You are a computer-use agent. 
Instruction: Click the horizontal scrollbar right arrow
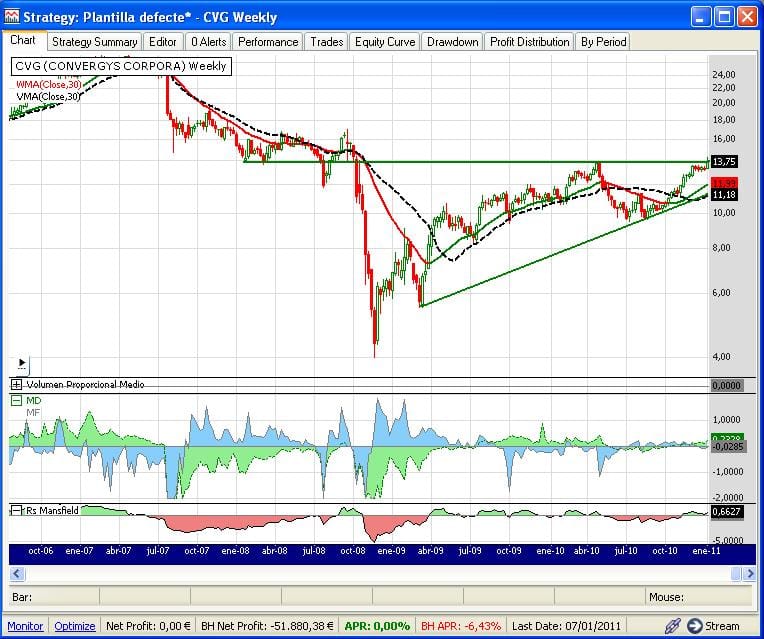click(x=747, y=573)
